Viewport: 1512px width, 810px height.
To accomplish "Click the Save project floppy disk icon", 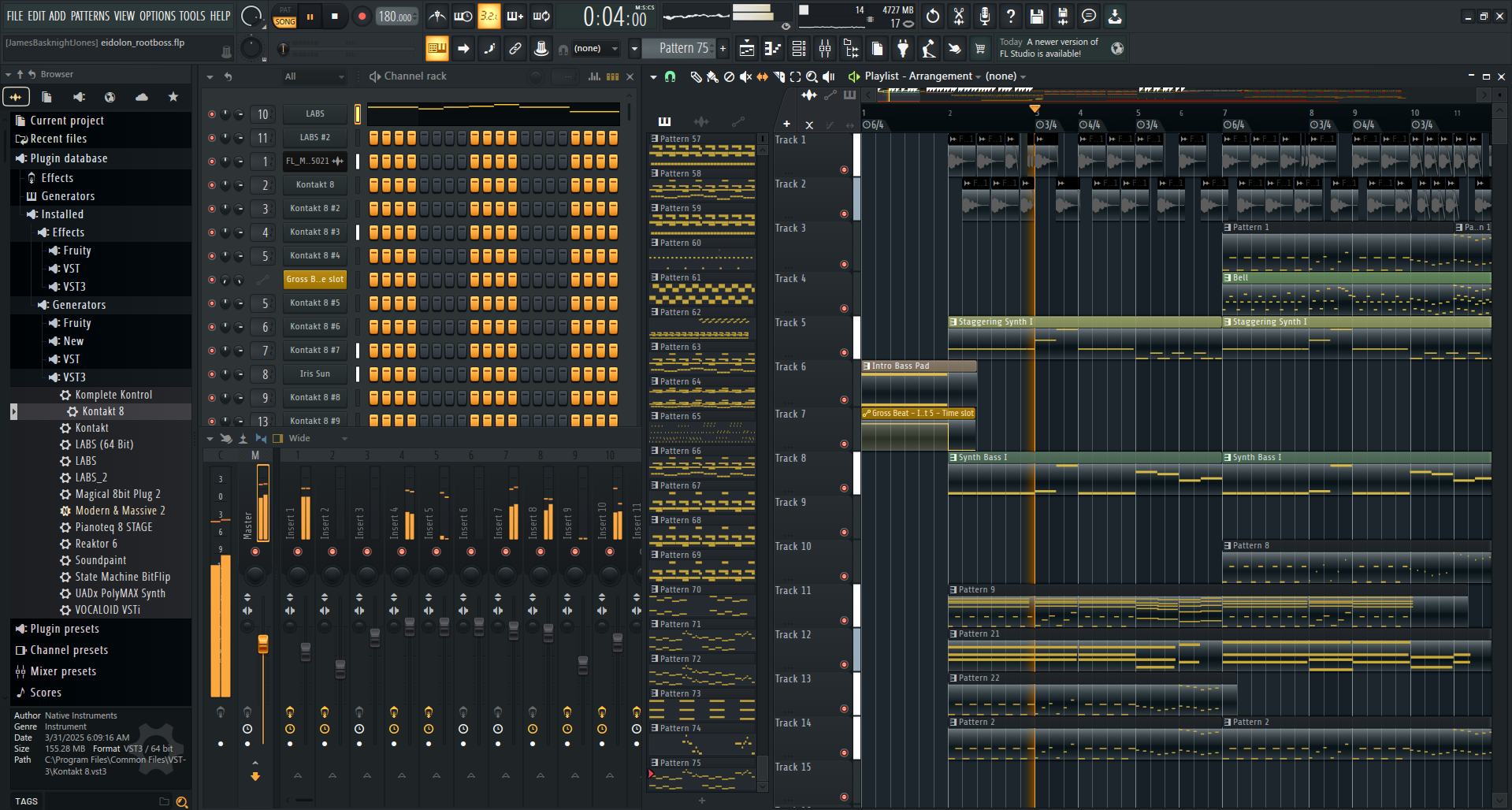I will [x=1037, y=16].
